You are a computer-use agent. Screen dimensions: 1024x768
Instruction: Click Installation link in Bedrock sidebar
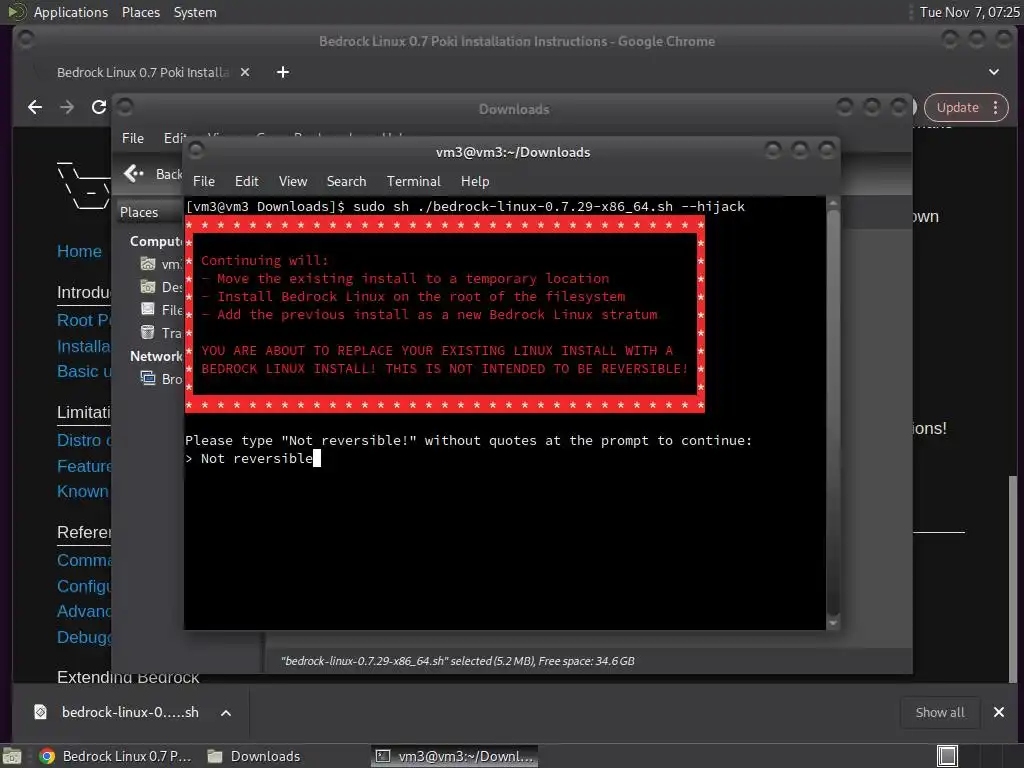84,346
